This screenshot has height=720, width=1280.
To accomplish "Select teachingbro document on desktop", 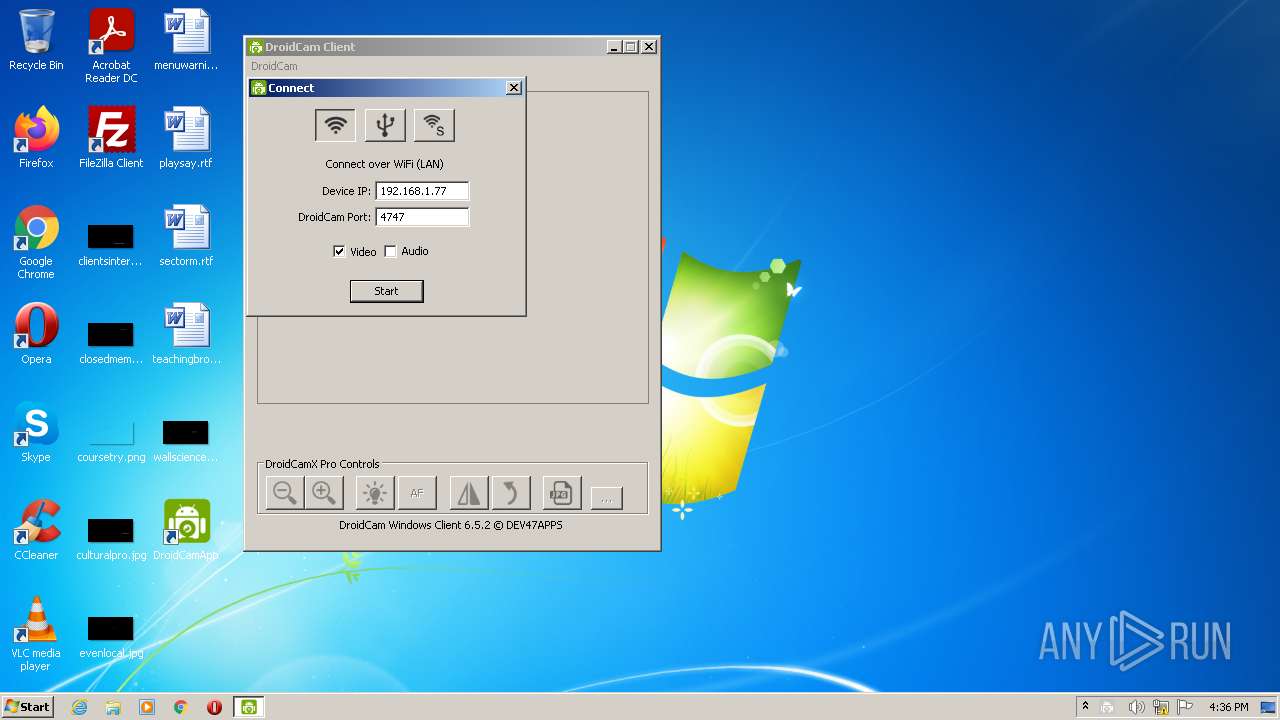I will click(186, 334).
